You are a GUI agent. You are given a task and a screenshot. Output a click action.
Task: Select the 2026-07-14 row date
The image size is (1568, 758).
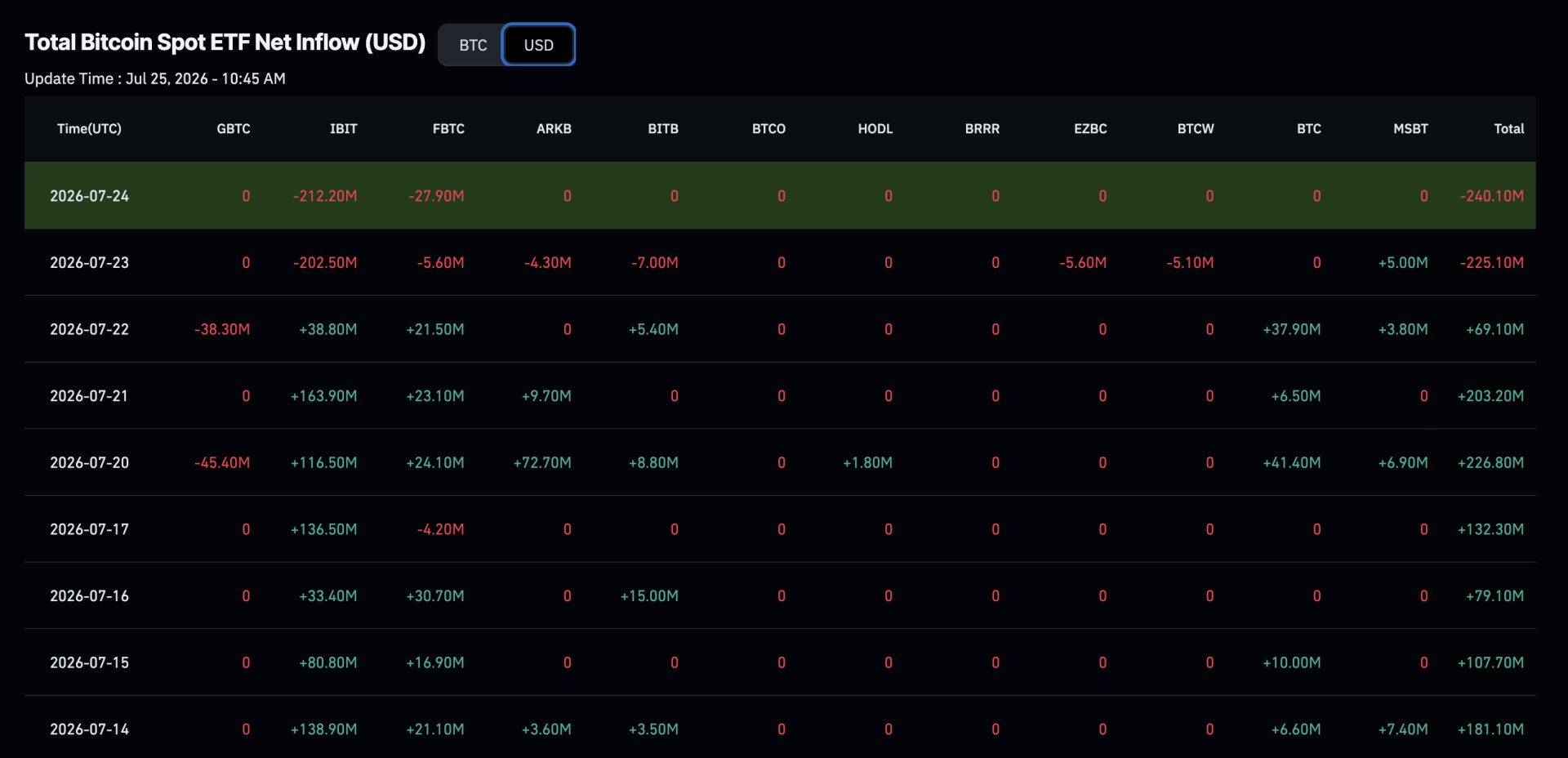[89, 729]
